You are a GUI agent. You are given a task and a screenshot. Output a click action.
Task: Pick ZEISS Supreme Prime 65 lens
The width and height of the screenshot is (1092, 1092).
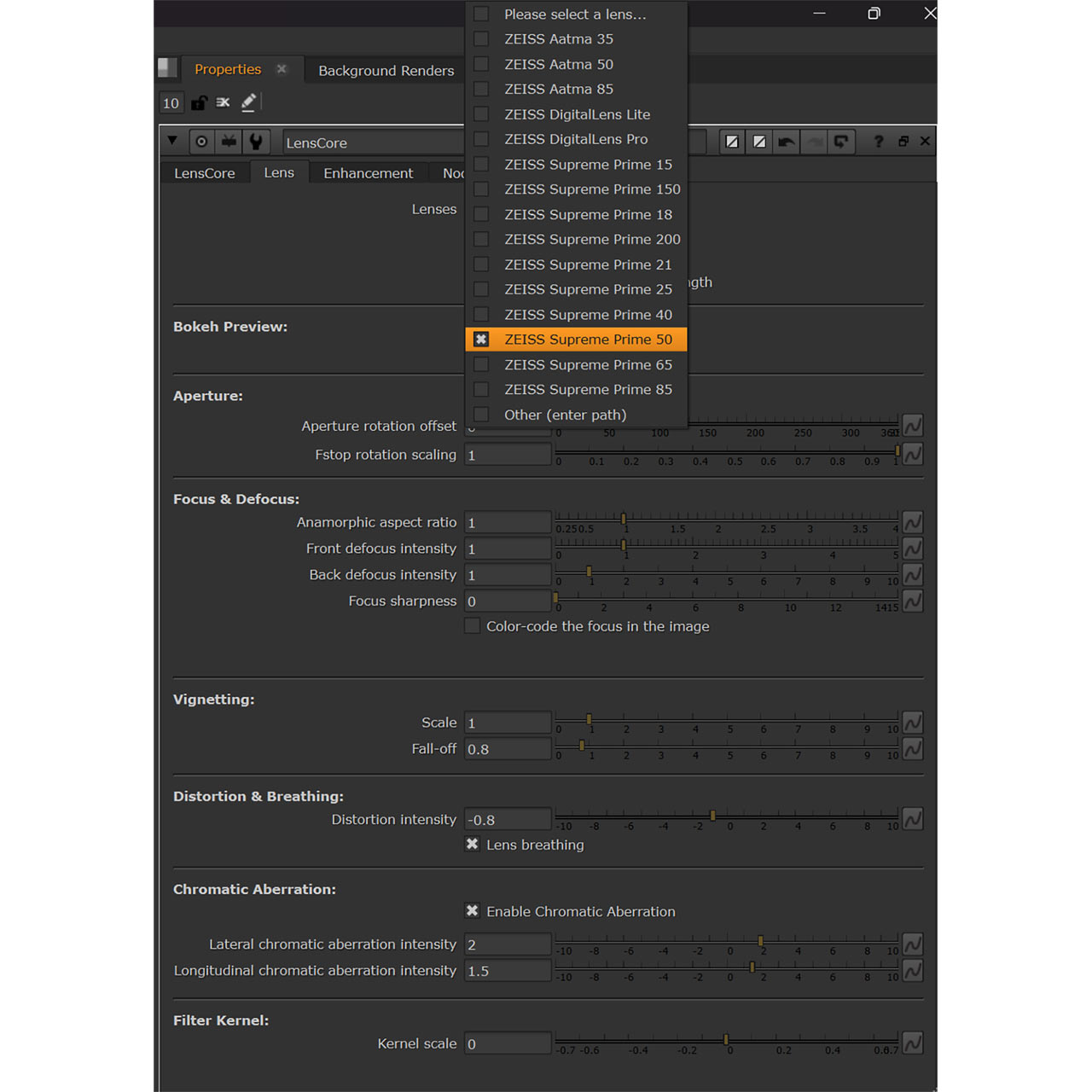point(576,364)
